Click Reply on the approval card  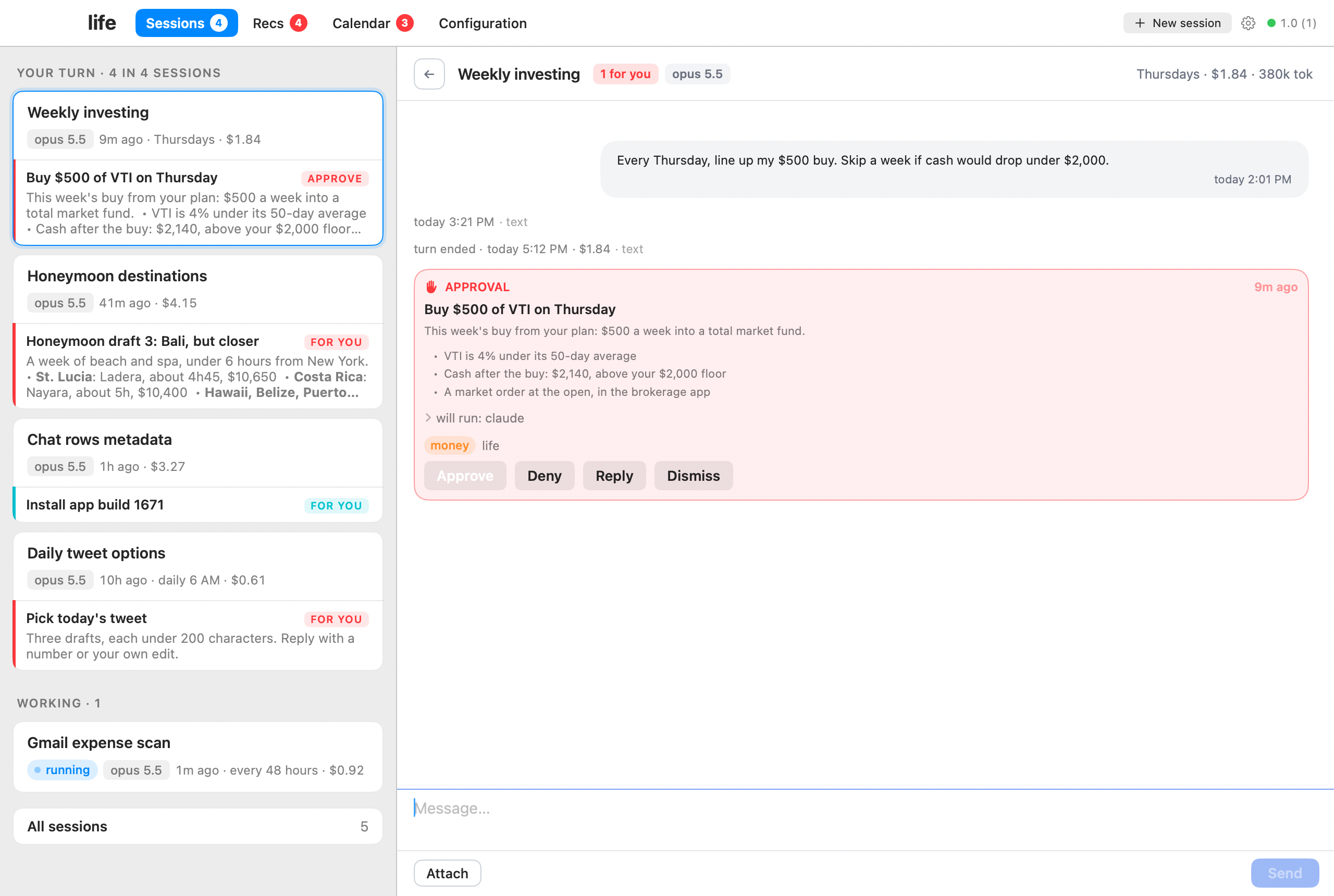(x=614, y=476)
